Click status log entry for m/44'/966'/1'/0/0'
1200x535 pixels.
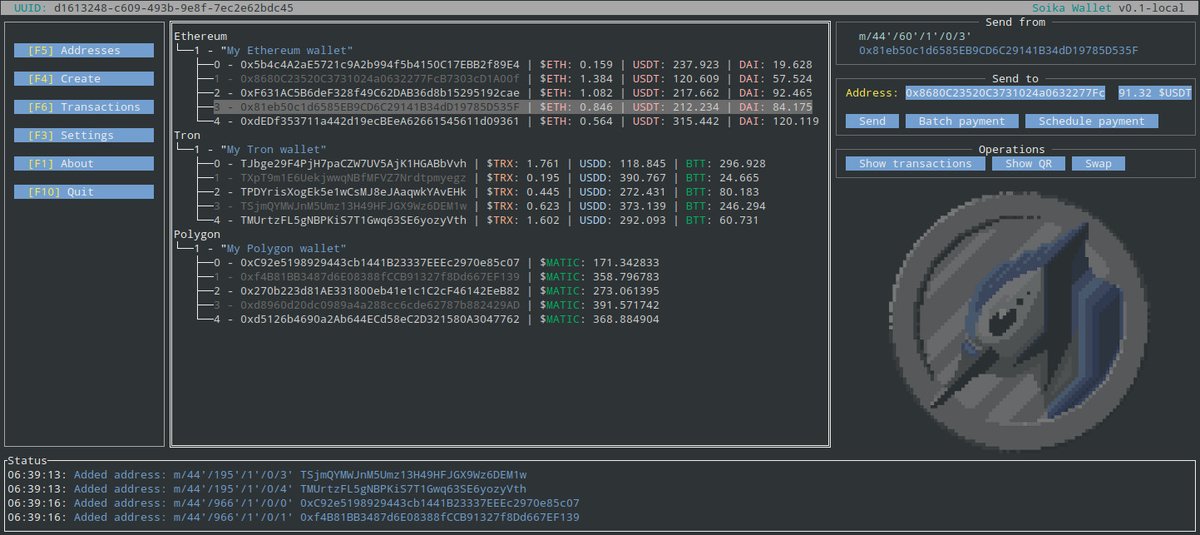pyautogui.click(x=293, y=503)
